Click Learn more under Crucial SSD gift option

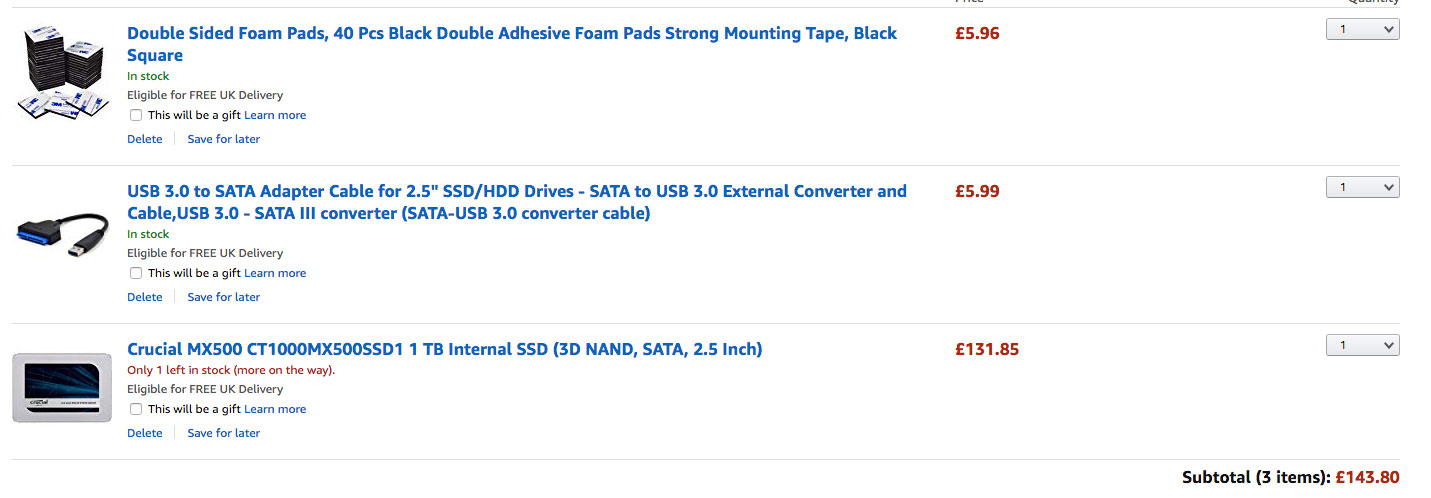pos(275,409)
